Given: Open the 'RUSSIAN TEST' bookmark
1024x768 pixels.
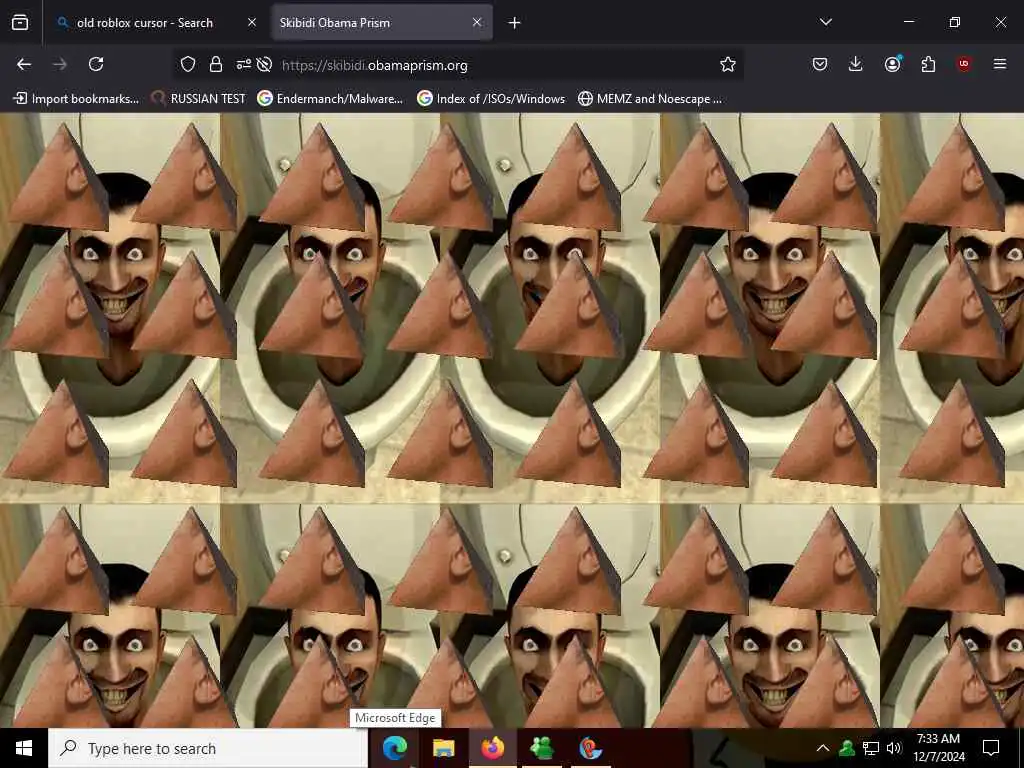Looking at the screenshot, I should 198,99.
